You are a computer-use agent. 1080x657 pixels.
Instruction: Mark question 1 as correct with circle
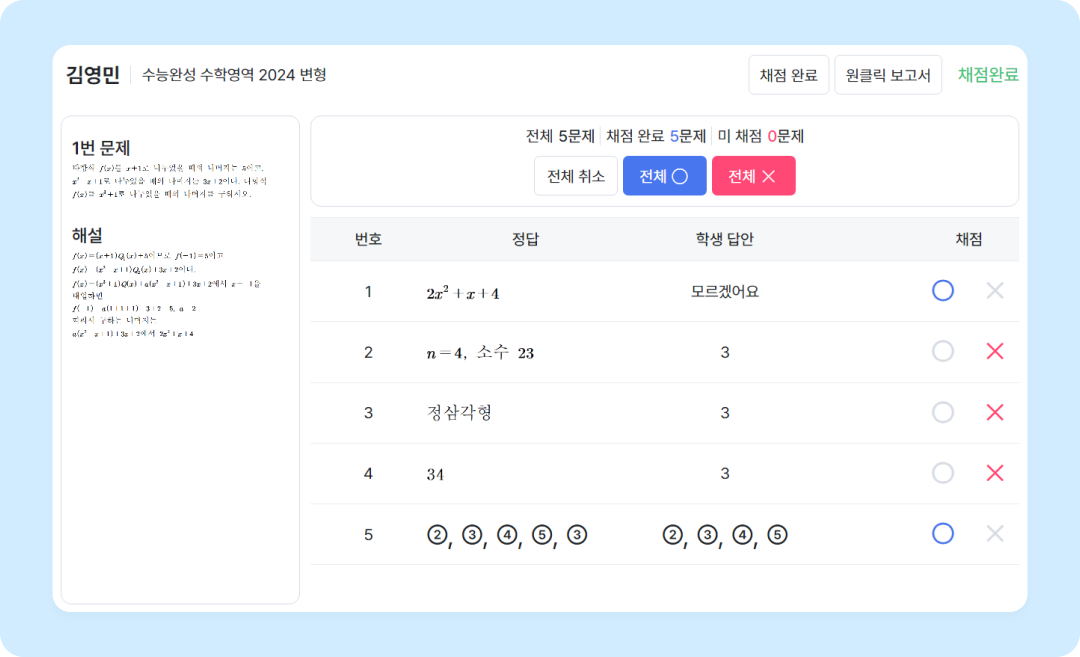(942, 291)
